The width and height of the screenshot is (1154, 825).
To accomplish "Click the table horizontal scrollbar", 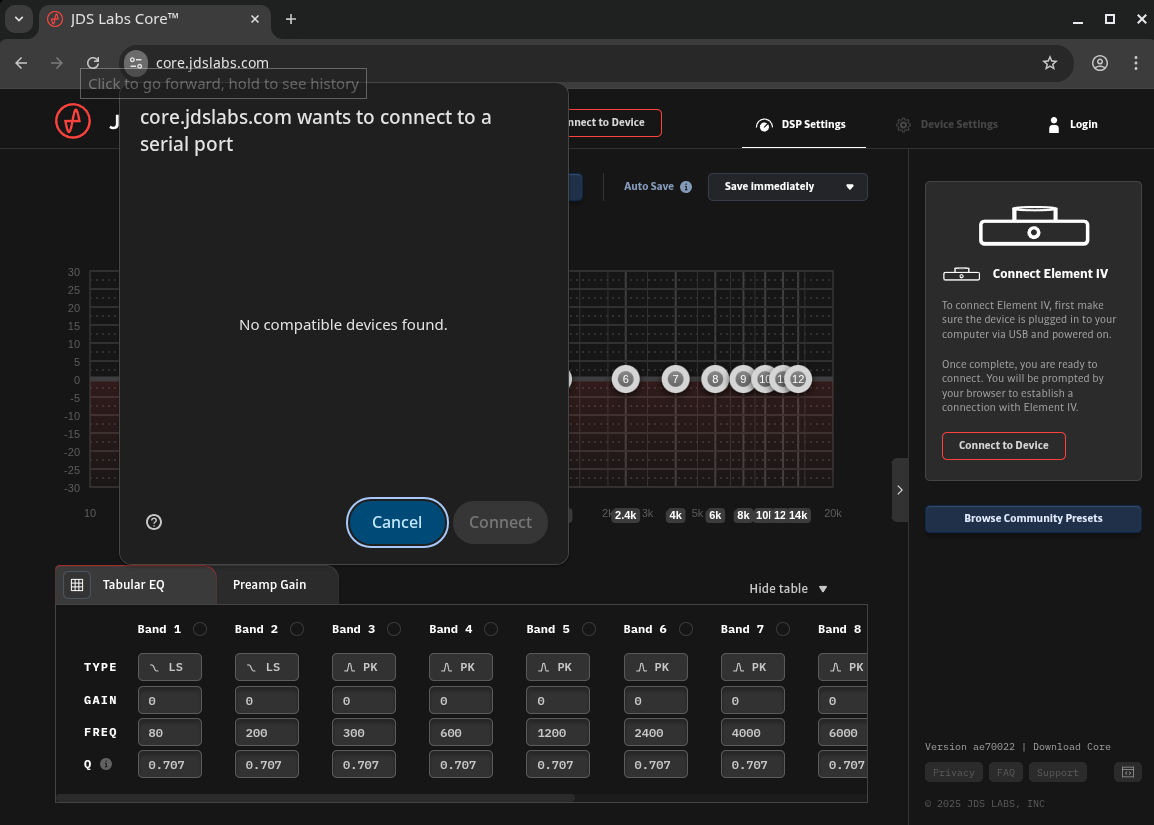I will pos(315,798).
